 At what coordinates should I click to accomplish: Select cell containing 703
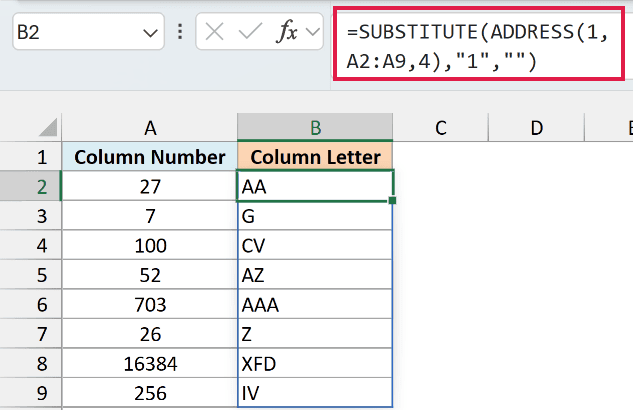coord(150,304)
